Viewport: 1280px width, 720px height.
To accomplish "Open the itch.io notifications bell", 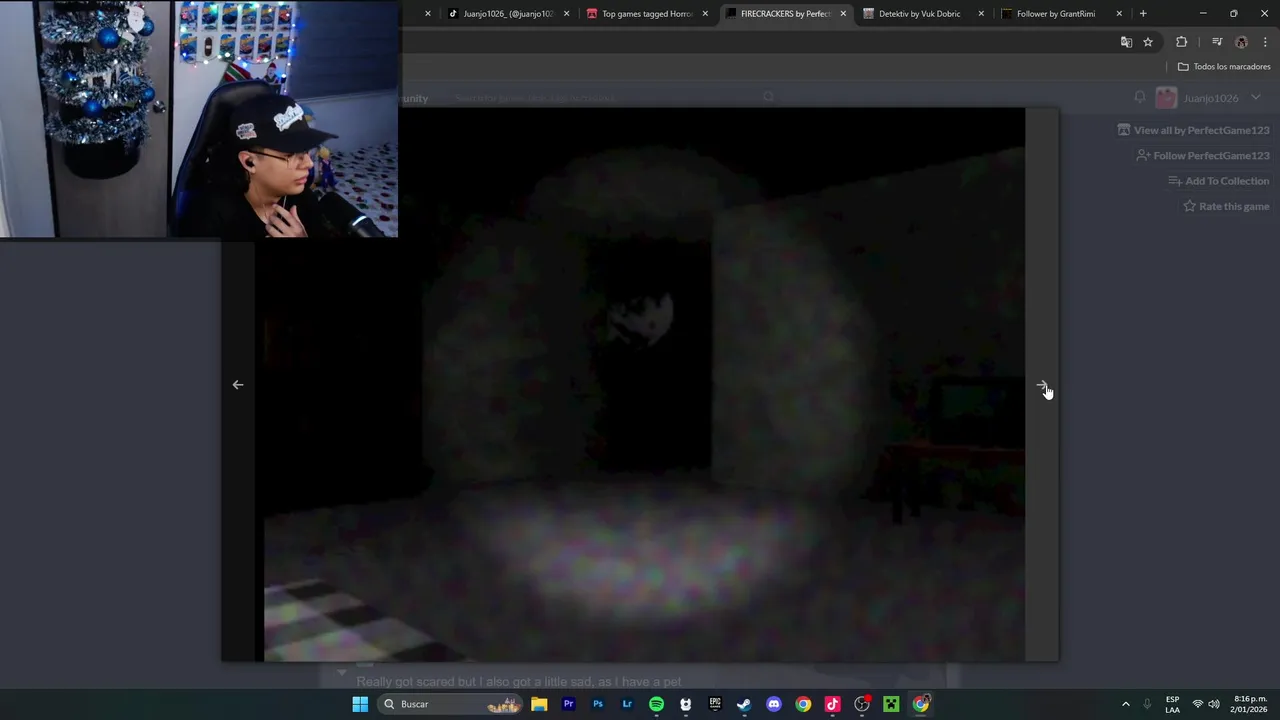I will [1140, 97].
